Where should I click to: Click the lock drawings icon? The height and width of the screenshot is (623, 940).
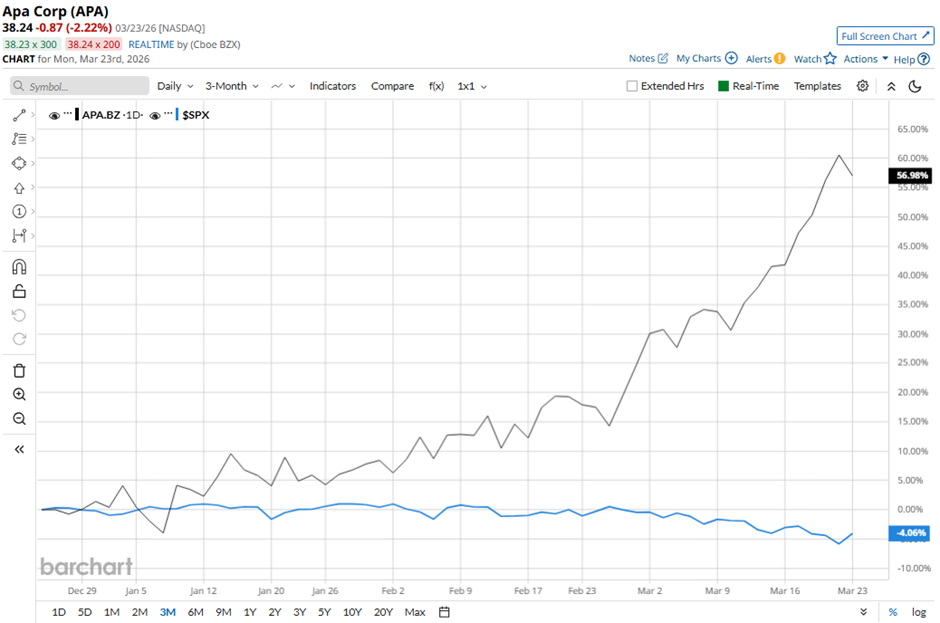pos(18,291)
